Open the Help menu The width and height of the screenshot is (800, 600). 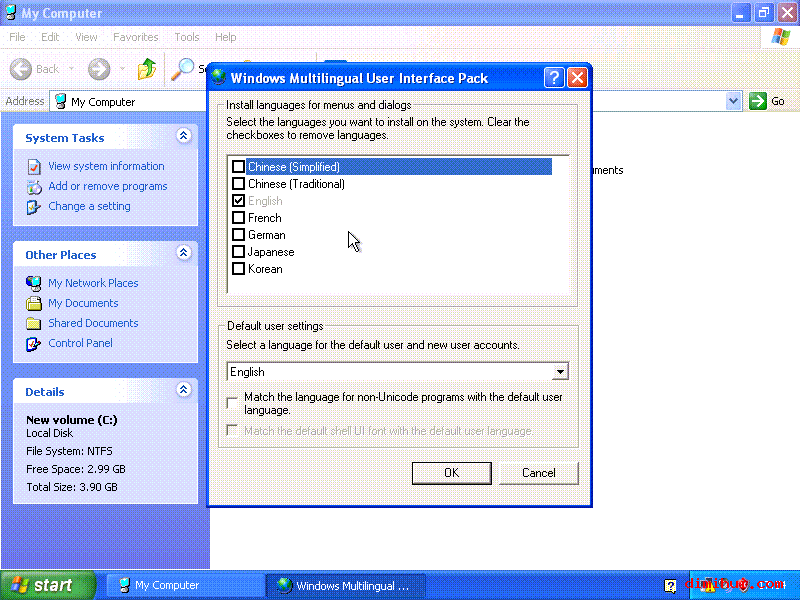[226, 37]
